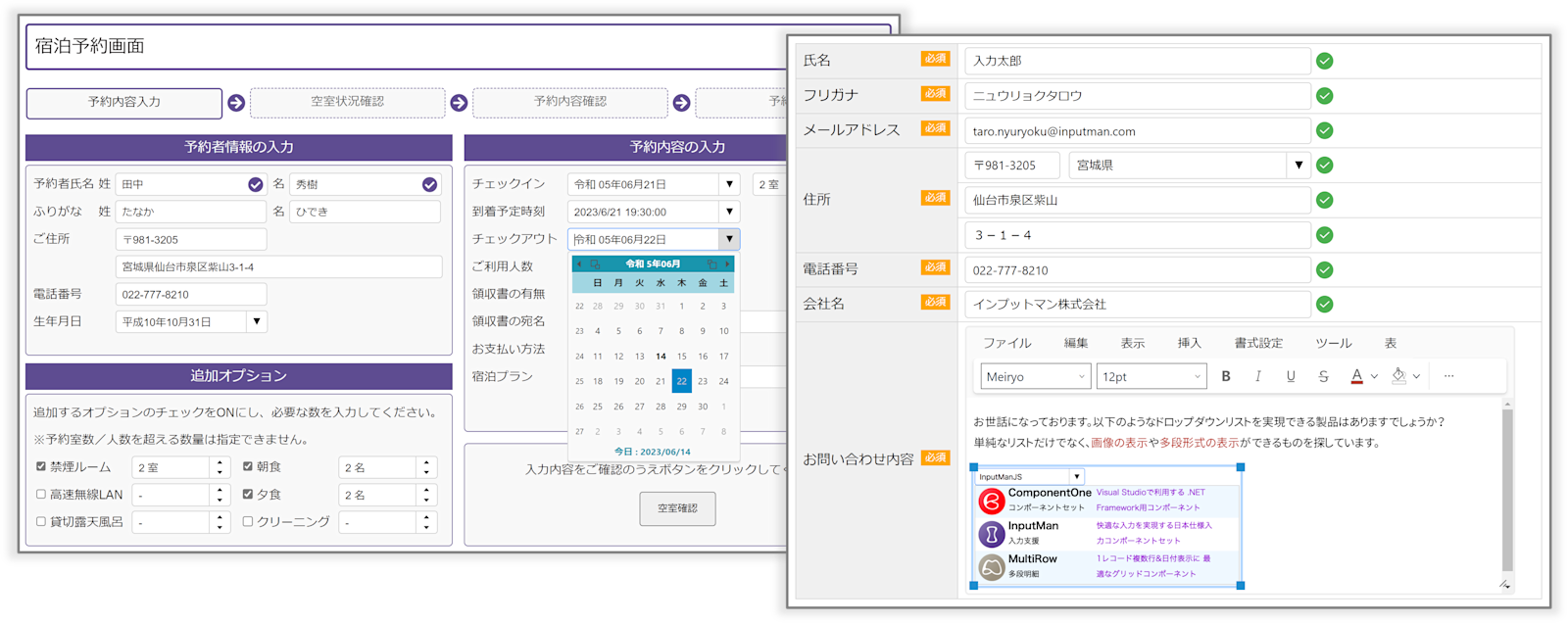Click the next-year icon in calendar header
The image size is (1568, 623).
coord(712,264)
